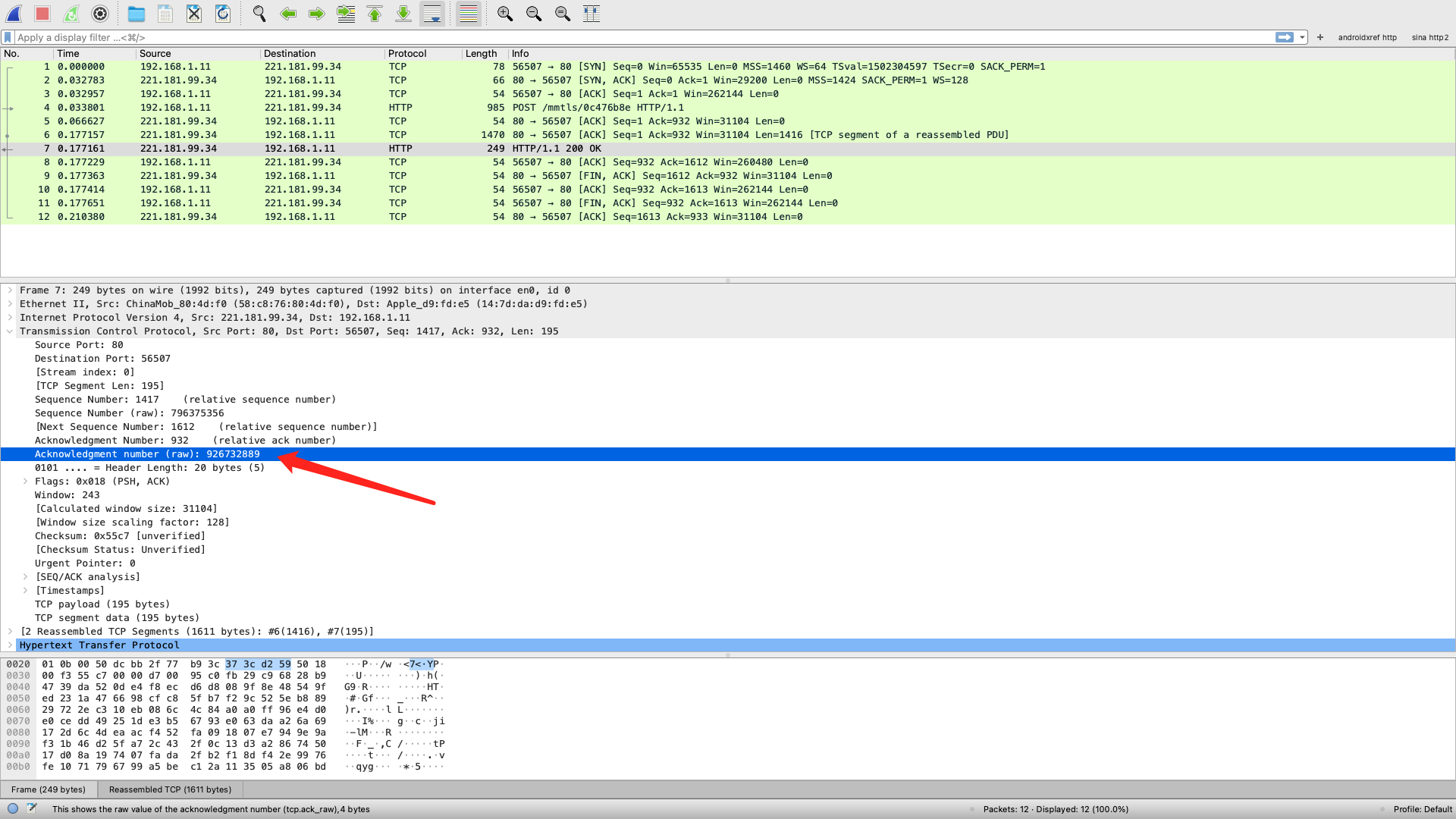Screen dimensions: 1456x819
Task: Expand the Frame 7 tree node
Action: (10, 290)
